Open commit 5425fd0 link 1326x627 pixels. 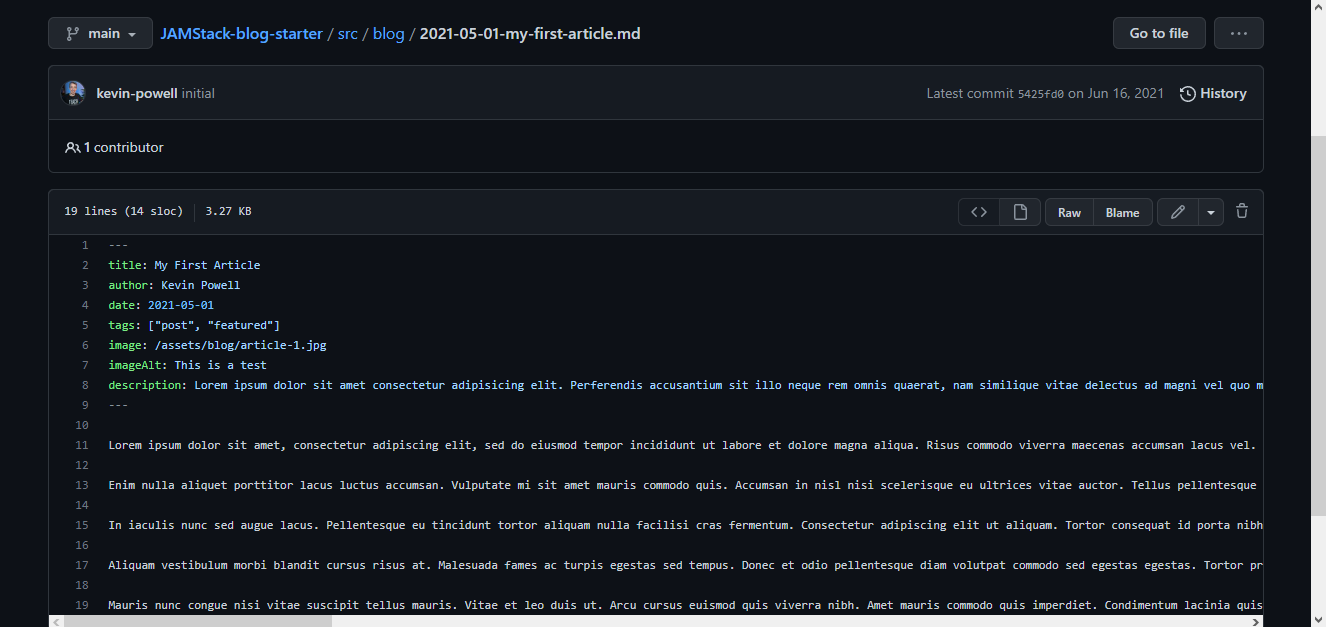(x=1040, y=94)
